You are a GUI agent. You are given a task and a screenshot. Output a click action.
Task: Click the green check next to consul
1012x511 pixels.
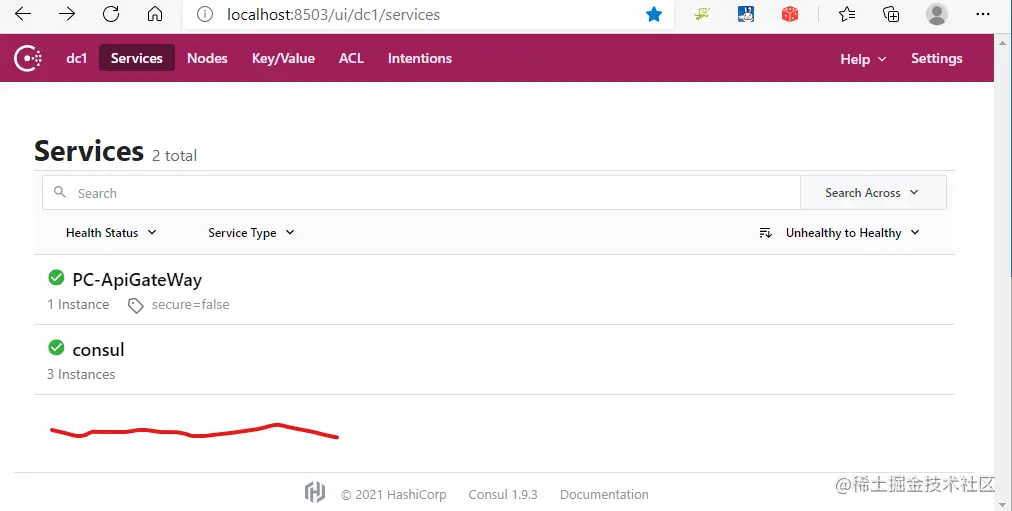click(56, 347)
